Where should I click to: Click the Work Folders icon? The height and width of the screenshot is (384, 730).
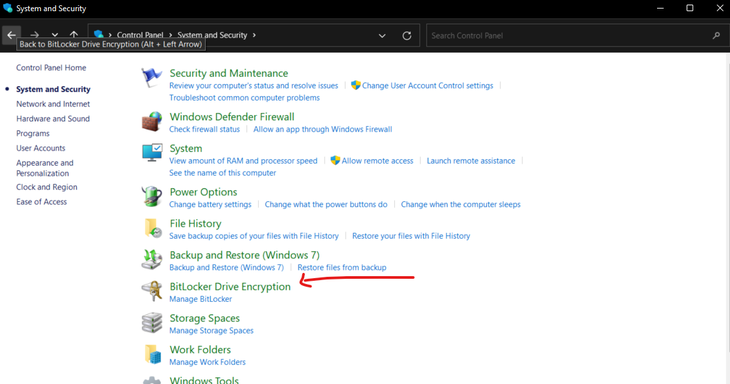(x=153, y=354)
